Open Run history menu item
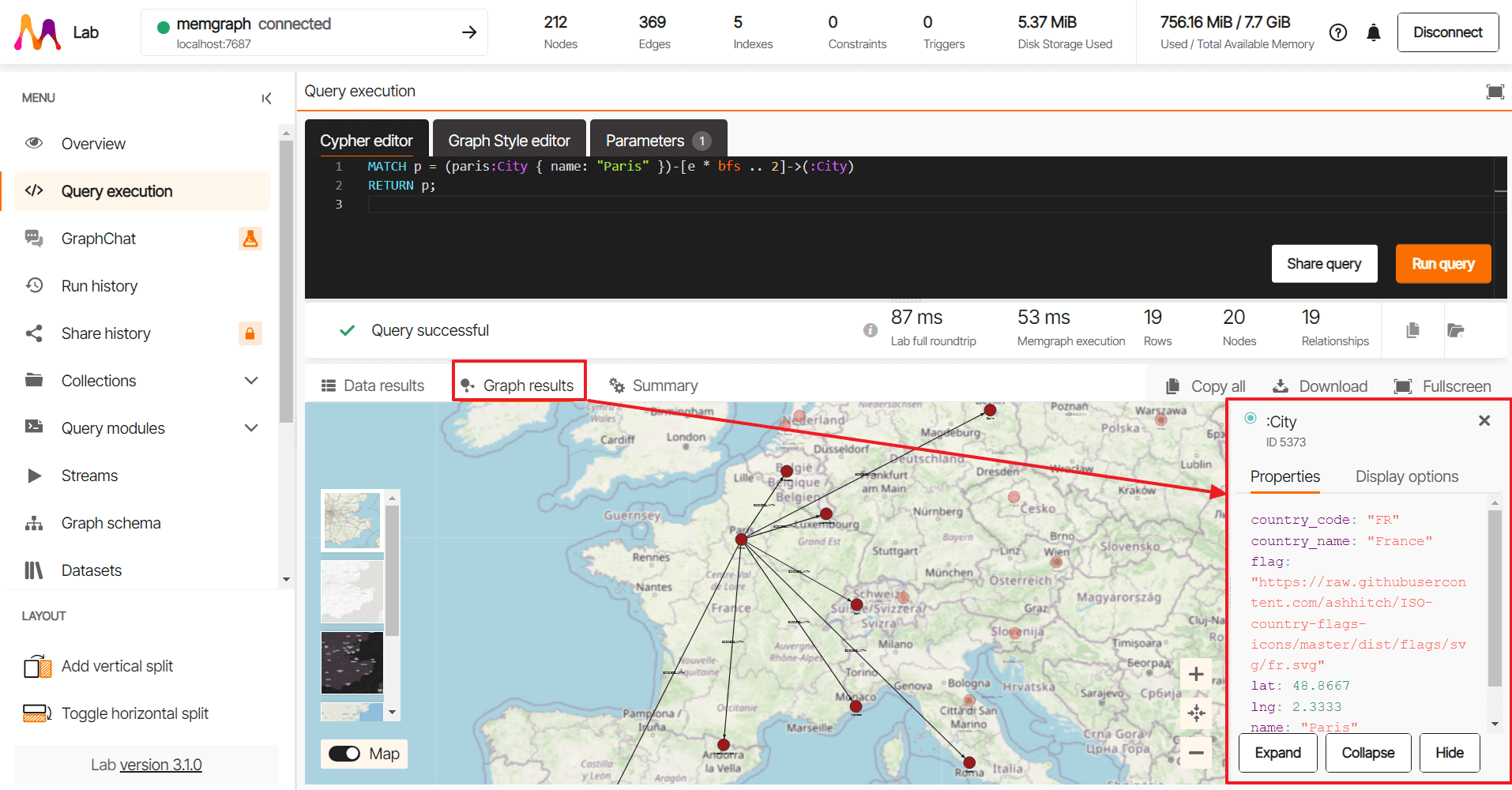This screenshot has width=1512, height=790. click(x=142, y=286)
